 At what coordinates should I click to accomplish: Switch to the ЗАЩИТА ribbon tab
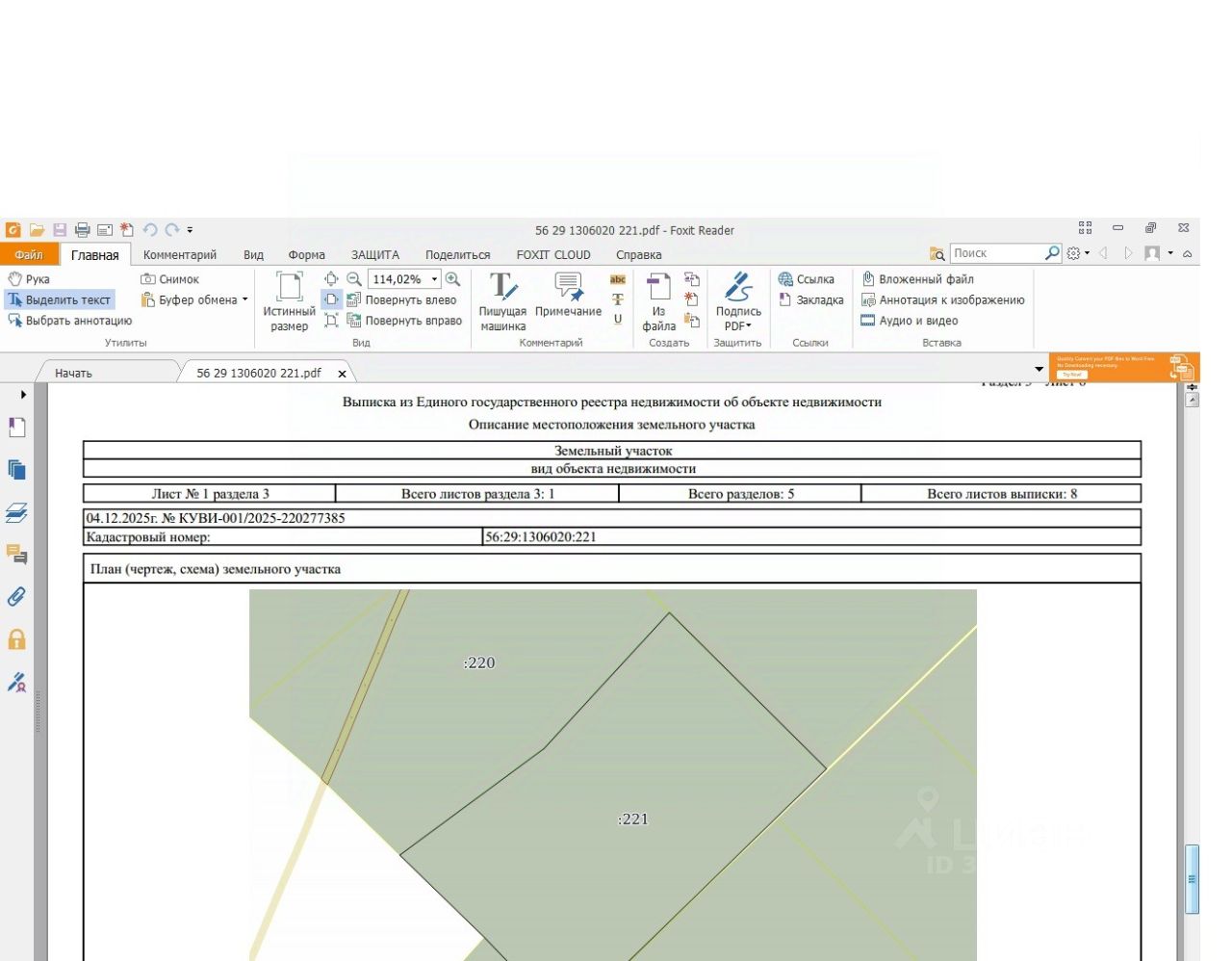[x=375, y=255]
